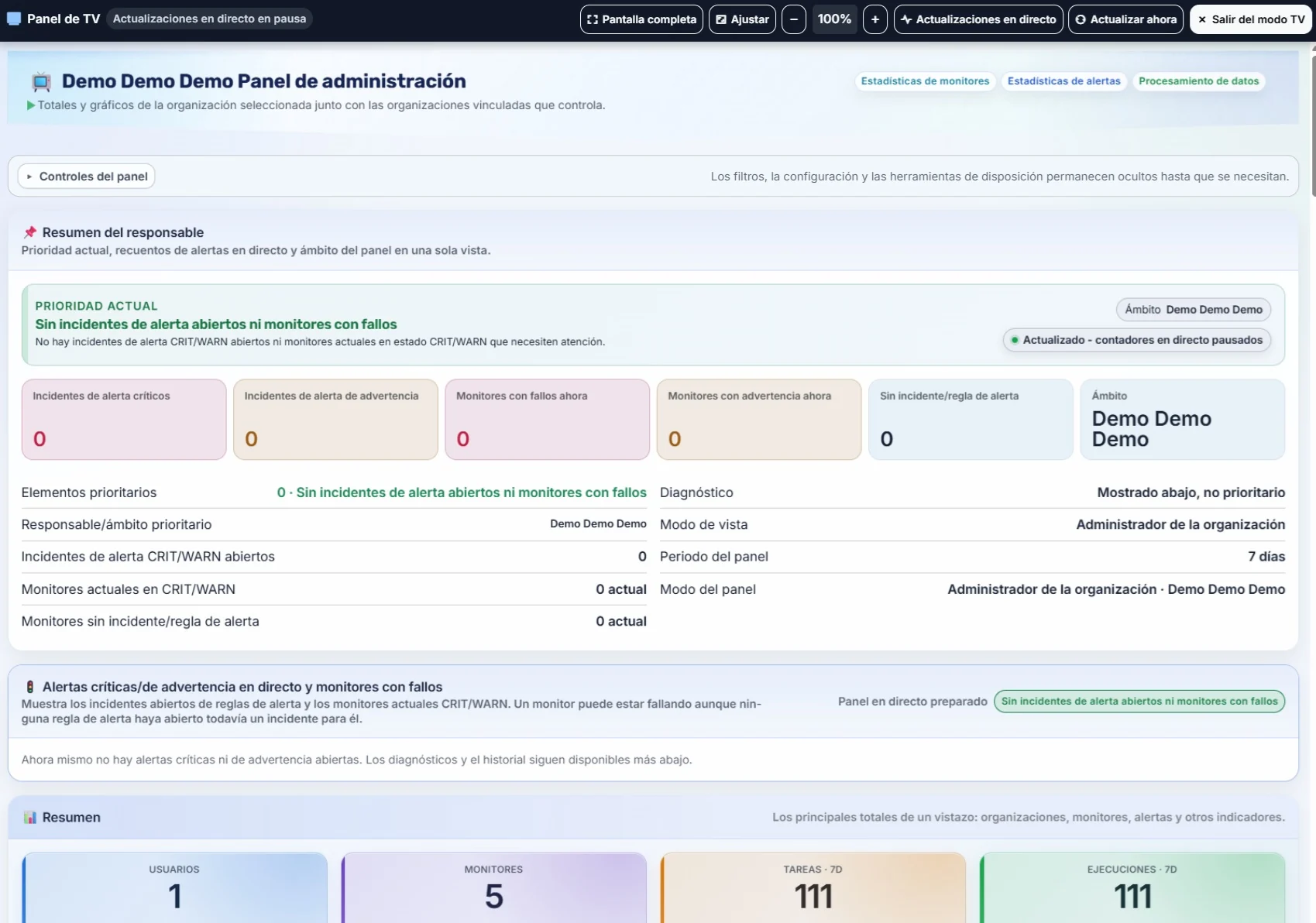Click Actualizar ahora to refresh
Viewport: 1316px width, 923px height.
(1125, 19)
